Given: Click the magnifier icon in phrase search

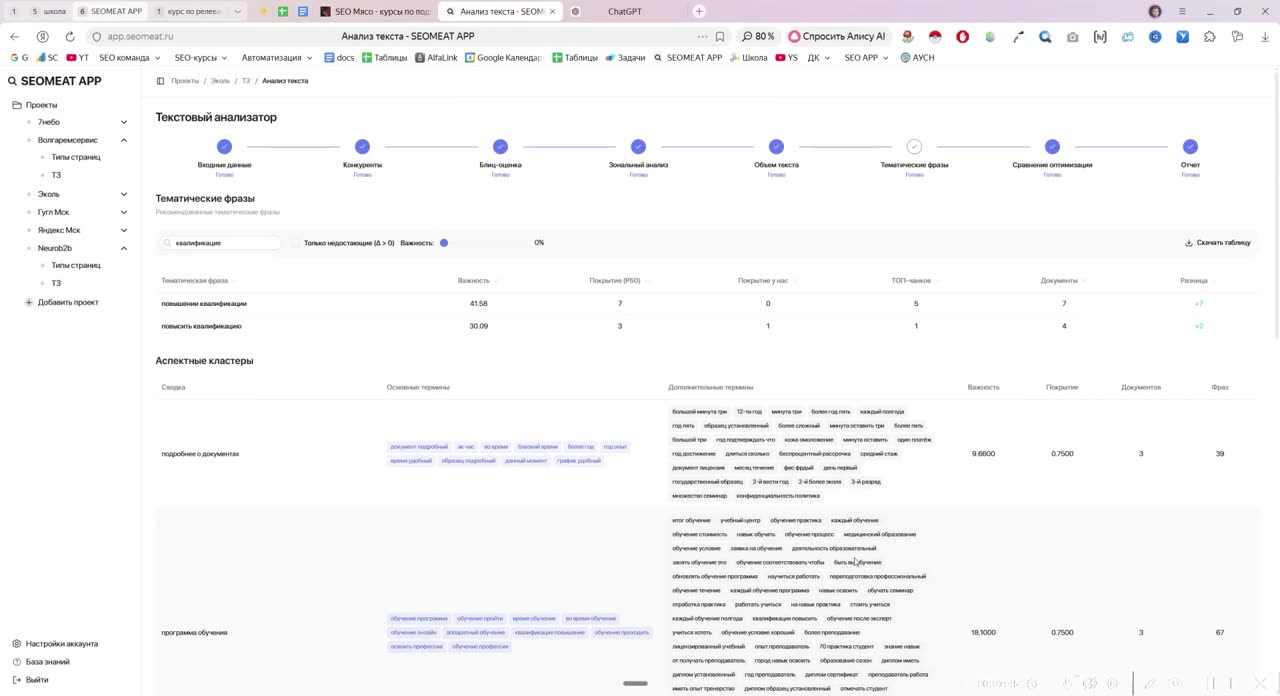Looking at the screenshot, I should click(168, 243).
